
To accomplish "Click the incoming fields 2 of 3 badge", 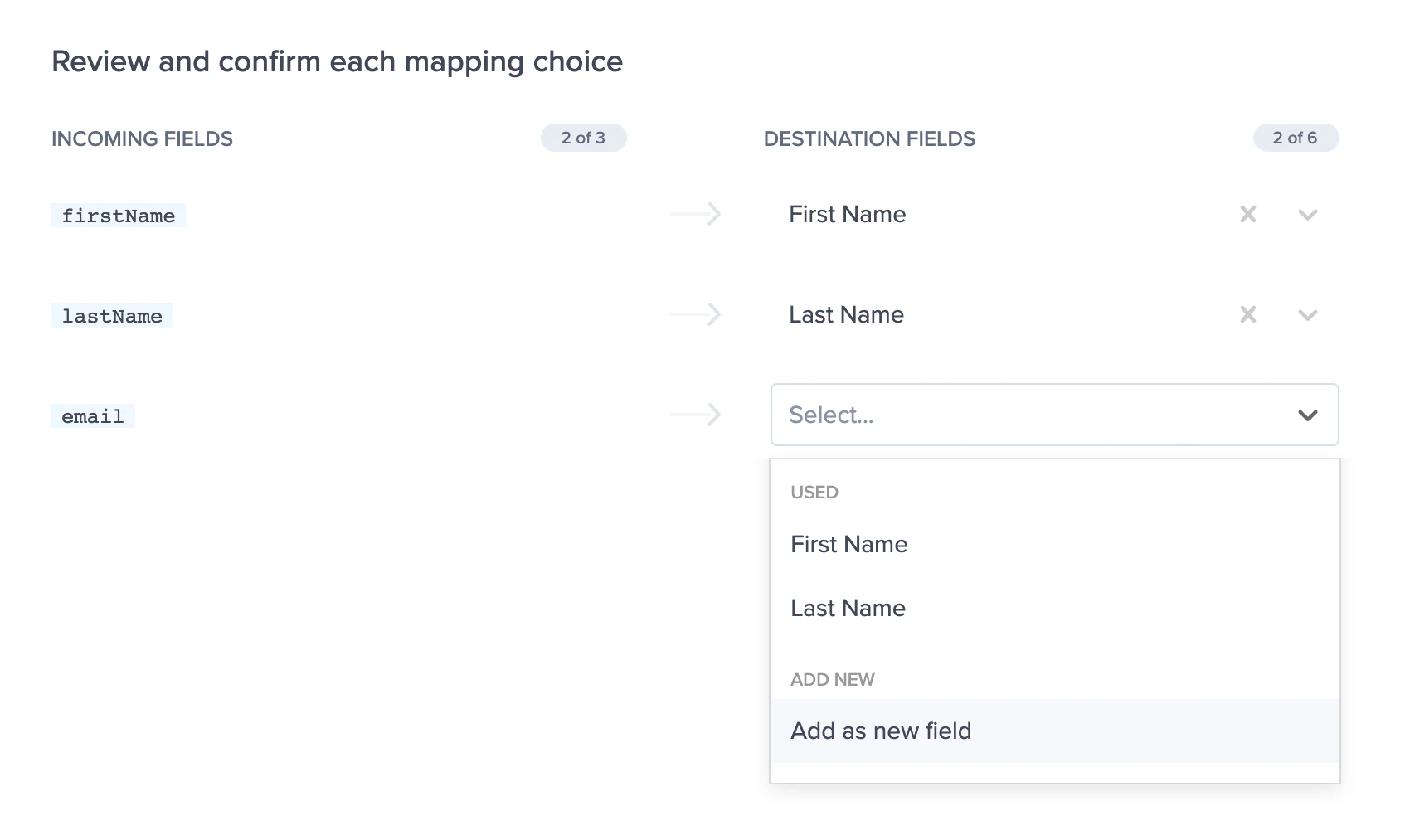I will coord(583,138).
